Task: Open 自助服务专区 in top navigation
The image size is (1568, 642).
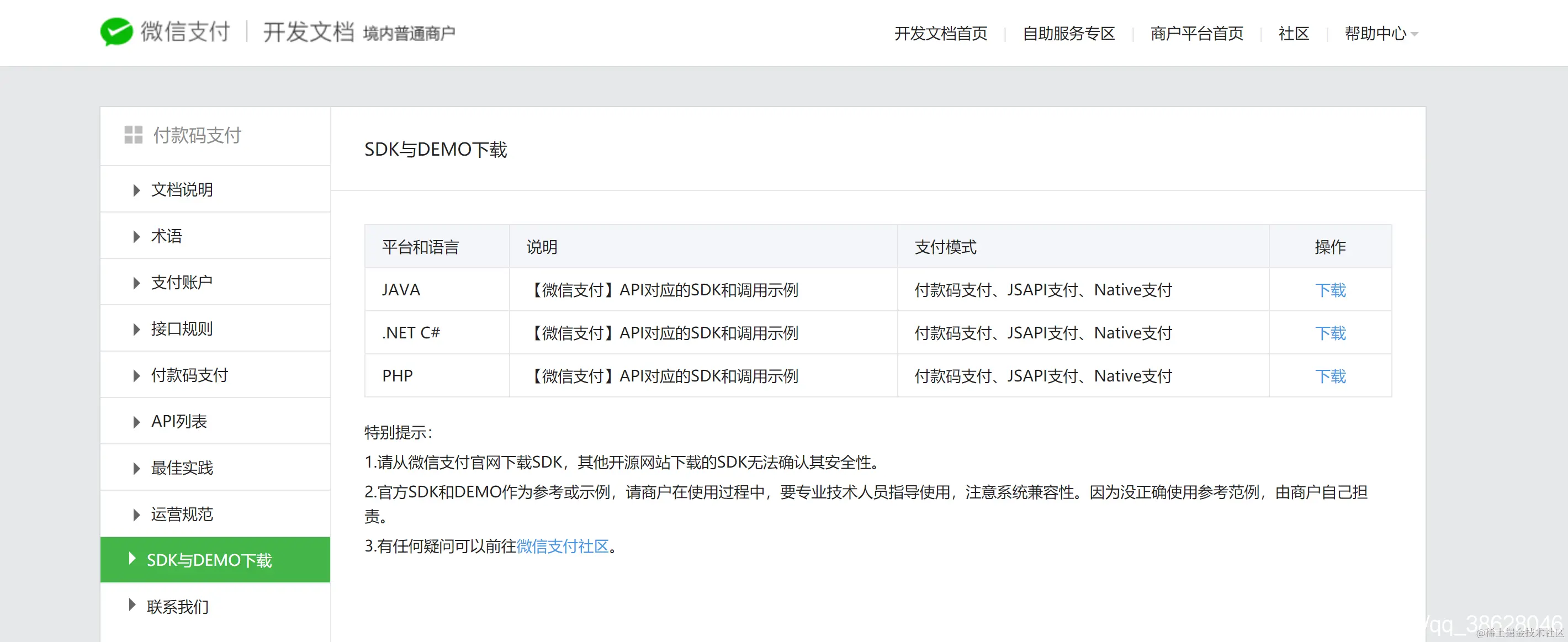Action: [1068, 34]
